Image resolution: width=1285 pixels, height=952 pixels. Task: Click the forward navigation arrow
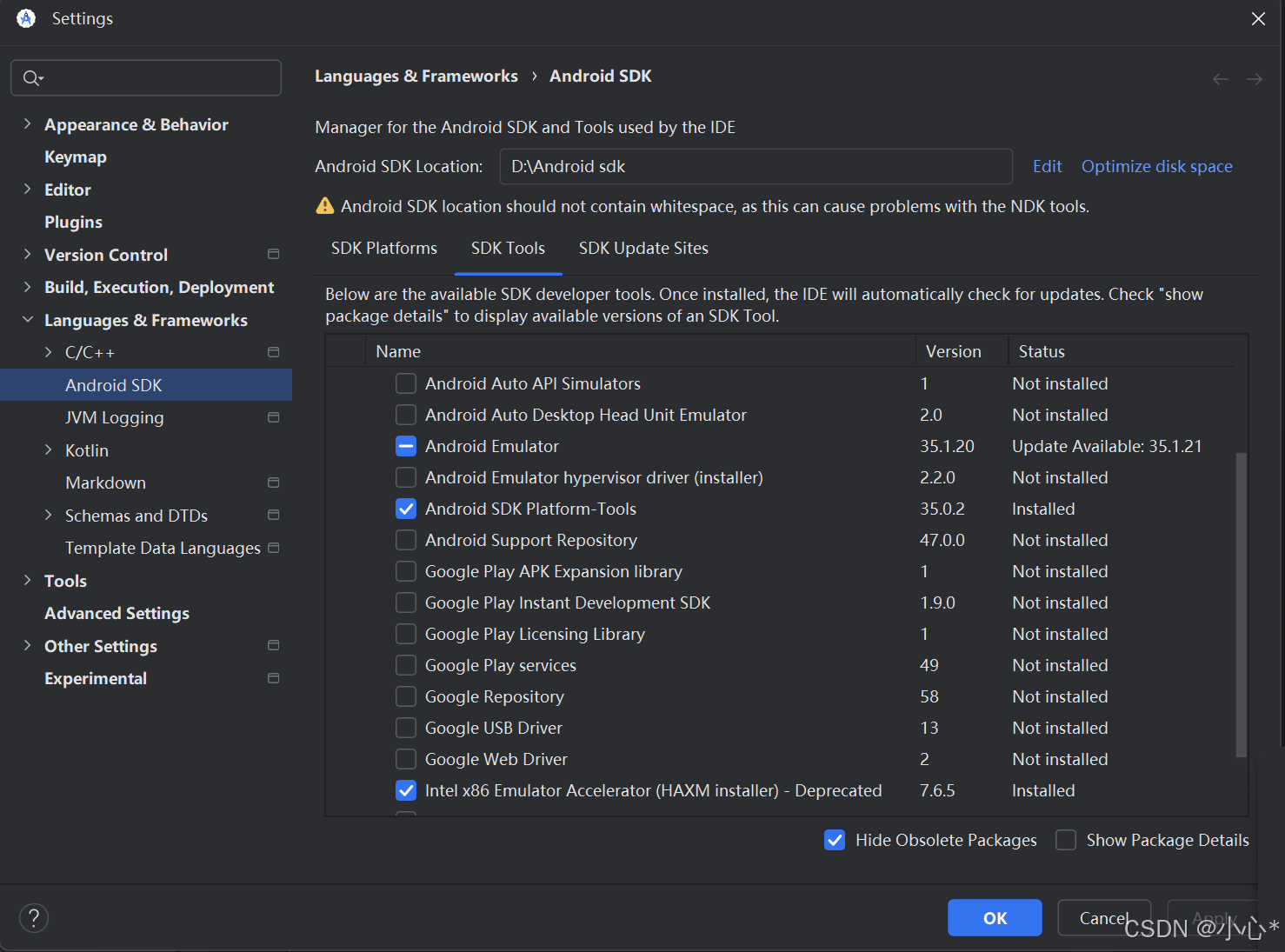coord(1255,79)
